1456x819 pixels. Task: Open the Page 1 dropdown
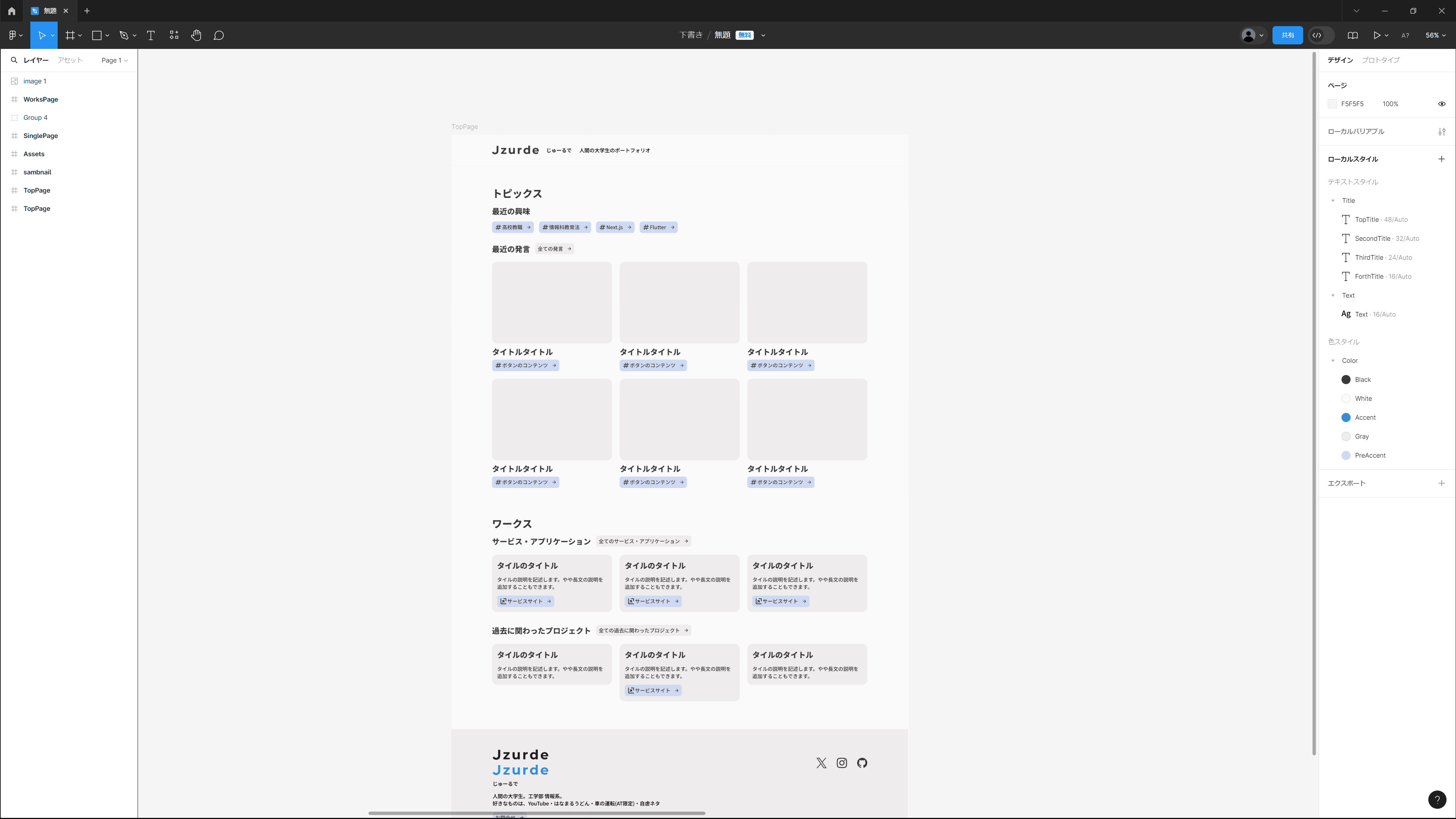tap(114, 60)
